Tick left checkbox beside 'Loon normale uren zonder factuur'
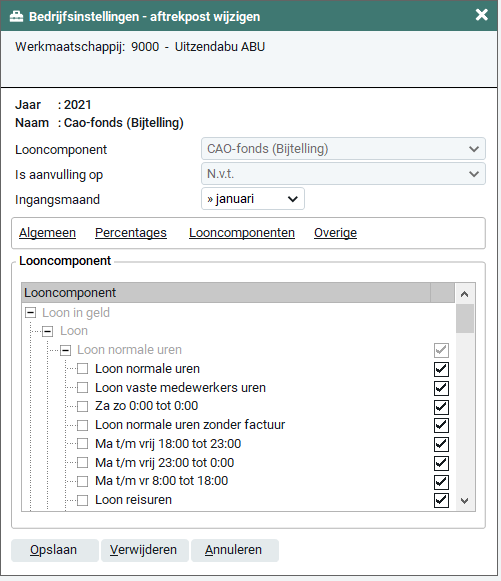Screen dimensions: 501x581 tap(83, 425)
